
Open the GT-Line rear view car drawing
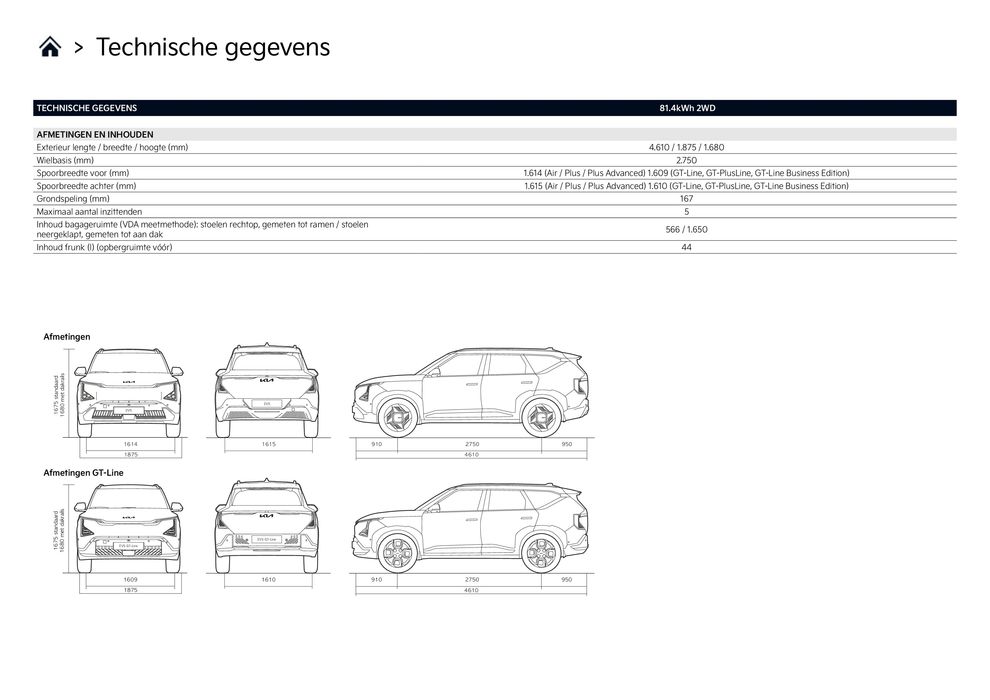click(267, 525)
